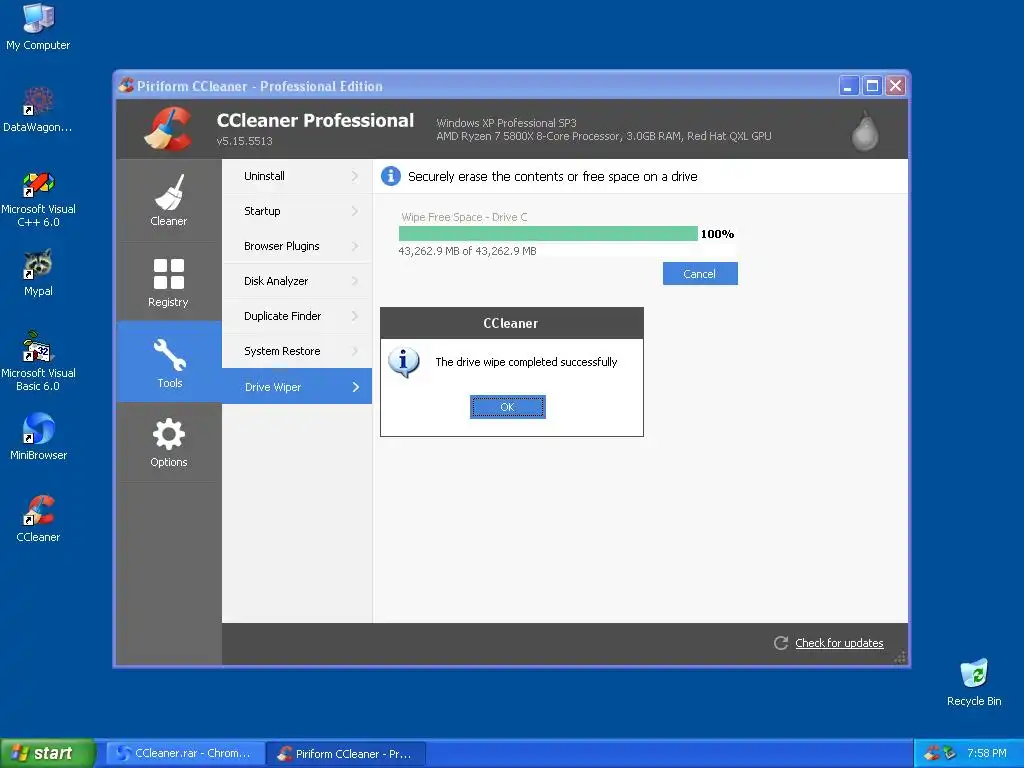Click the refresh icon beside Check for updates

pyautogui.click(x=781, y=643)
